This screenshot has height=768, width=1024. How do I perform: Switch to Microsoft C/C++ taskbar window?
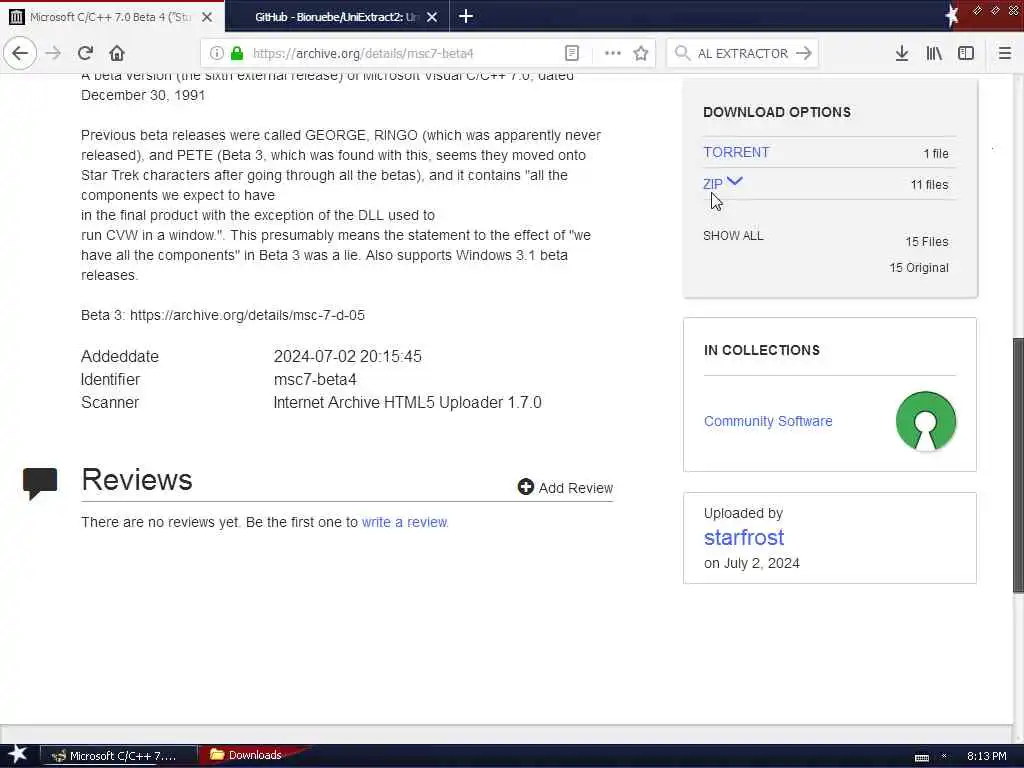pos(119,756)
